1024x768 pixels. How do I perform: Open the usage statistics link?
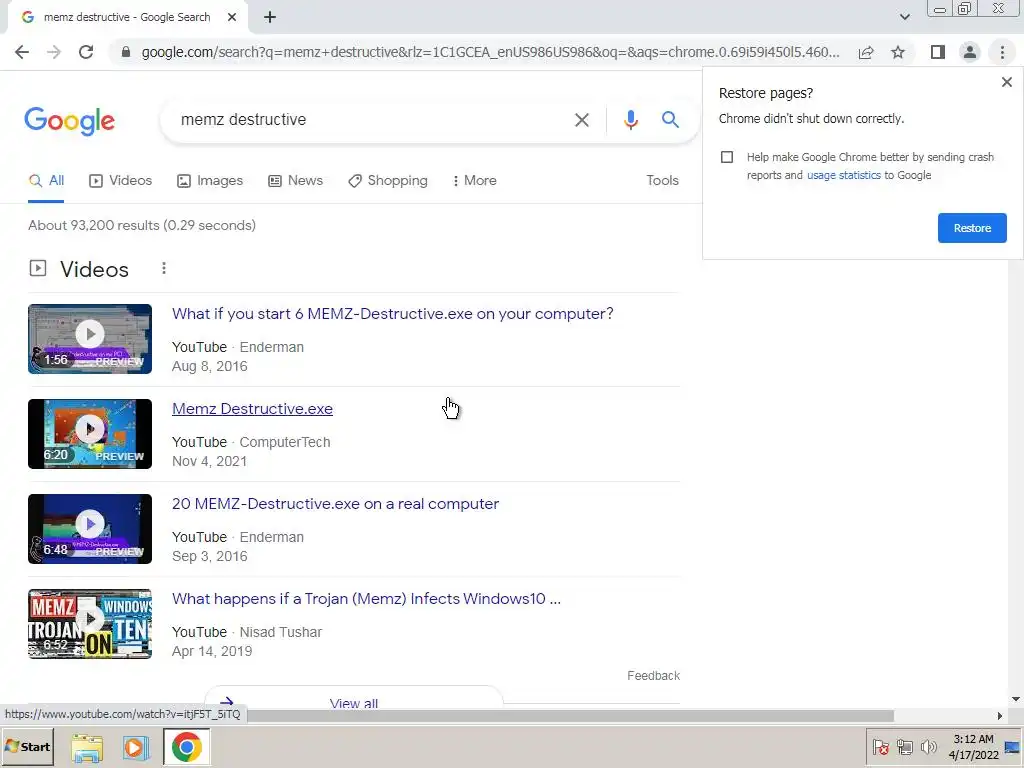pyautogui.click(x=843, y=175)
